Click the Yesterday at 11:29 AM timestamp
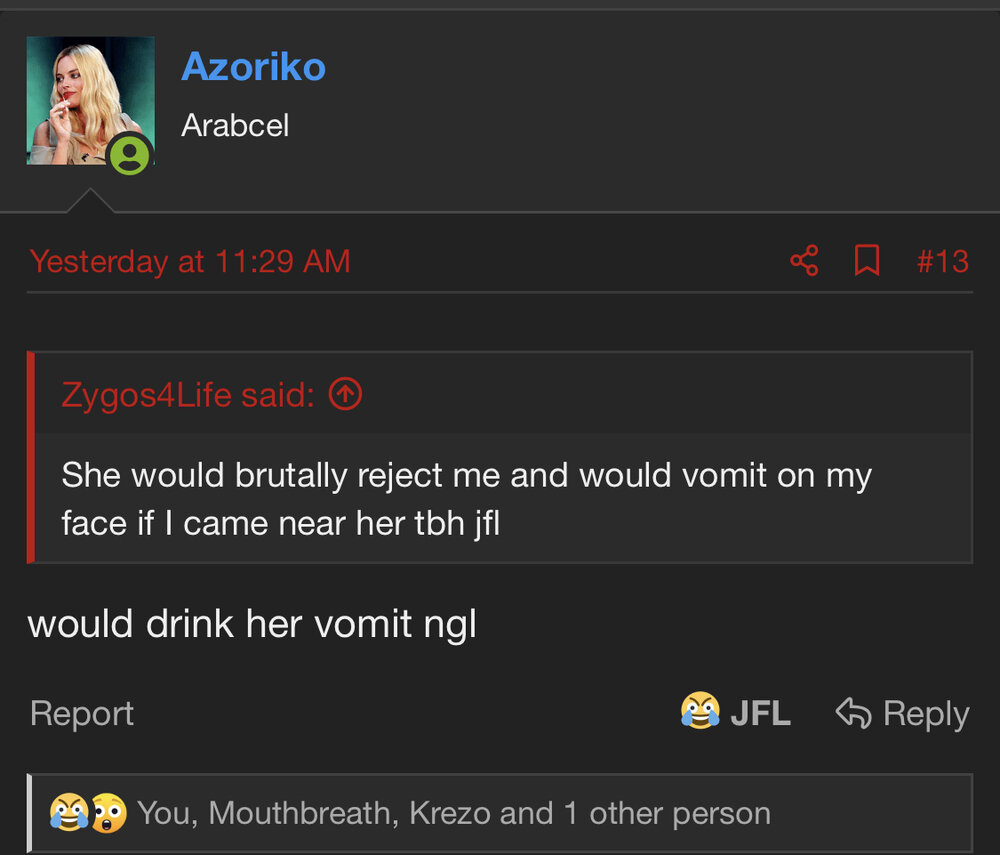The width and height of the screenshot is (1000, 855). click(190, 261)
